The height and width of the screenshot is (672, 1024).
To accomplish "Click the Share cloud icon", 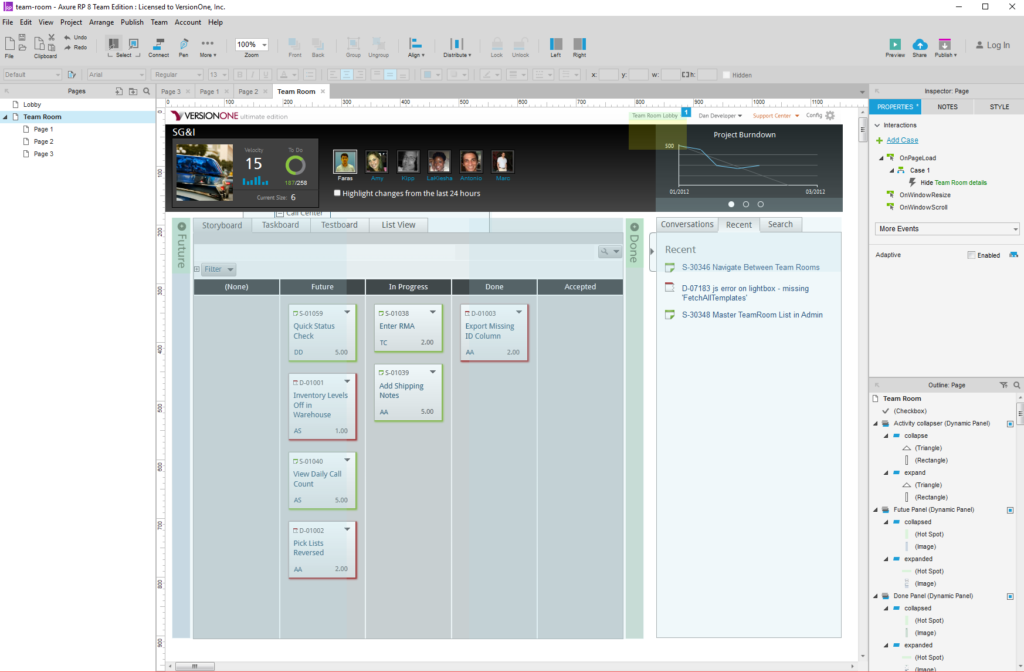I will (920, 44).
